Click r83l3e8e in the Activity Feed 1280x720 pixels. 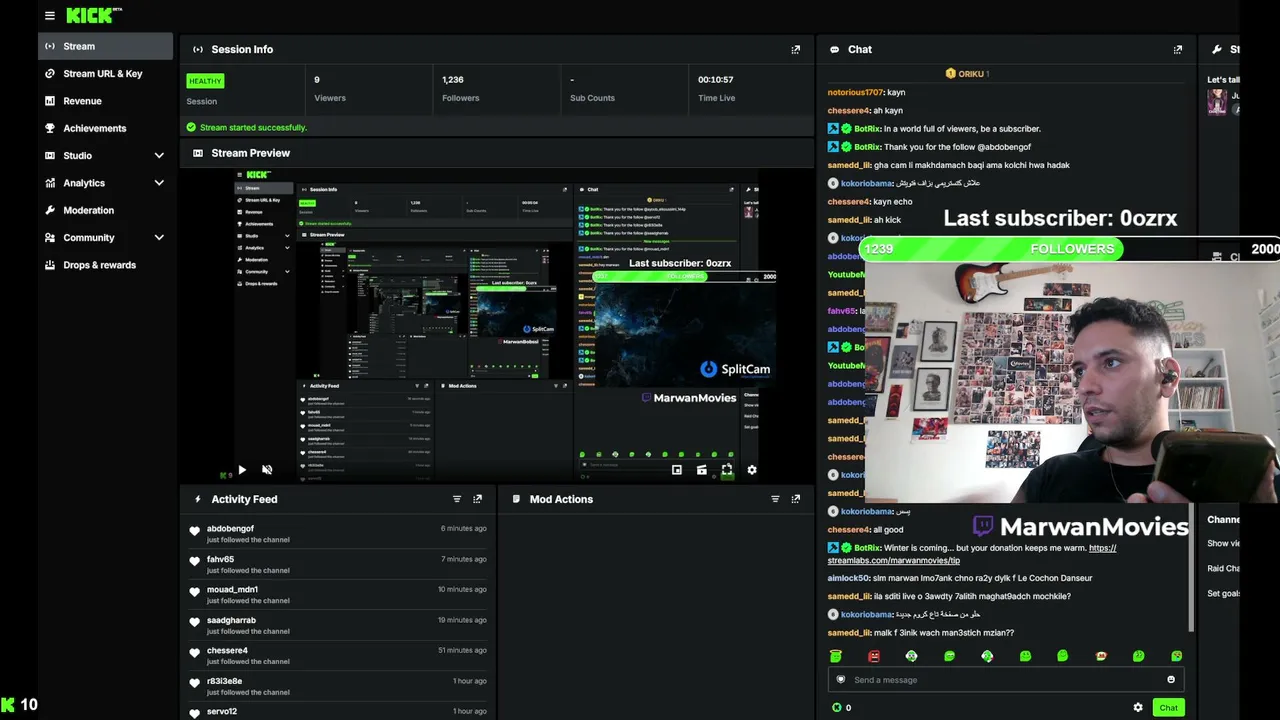pos(224,681)
